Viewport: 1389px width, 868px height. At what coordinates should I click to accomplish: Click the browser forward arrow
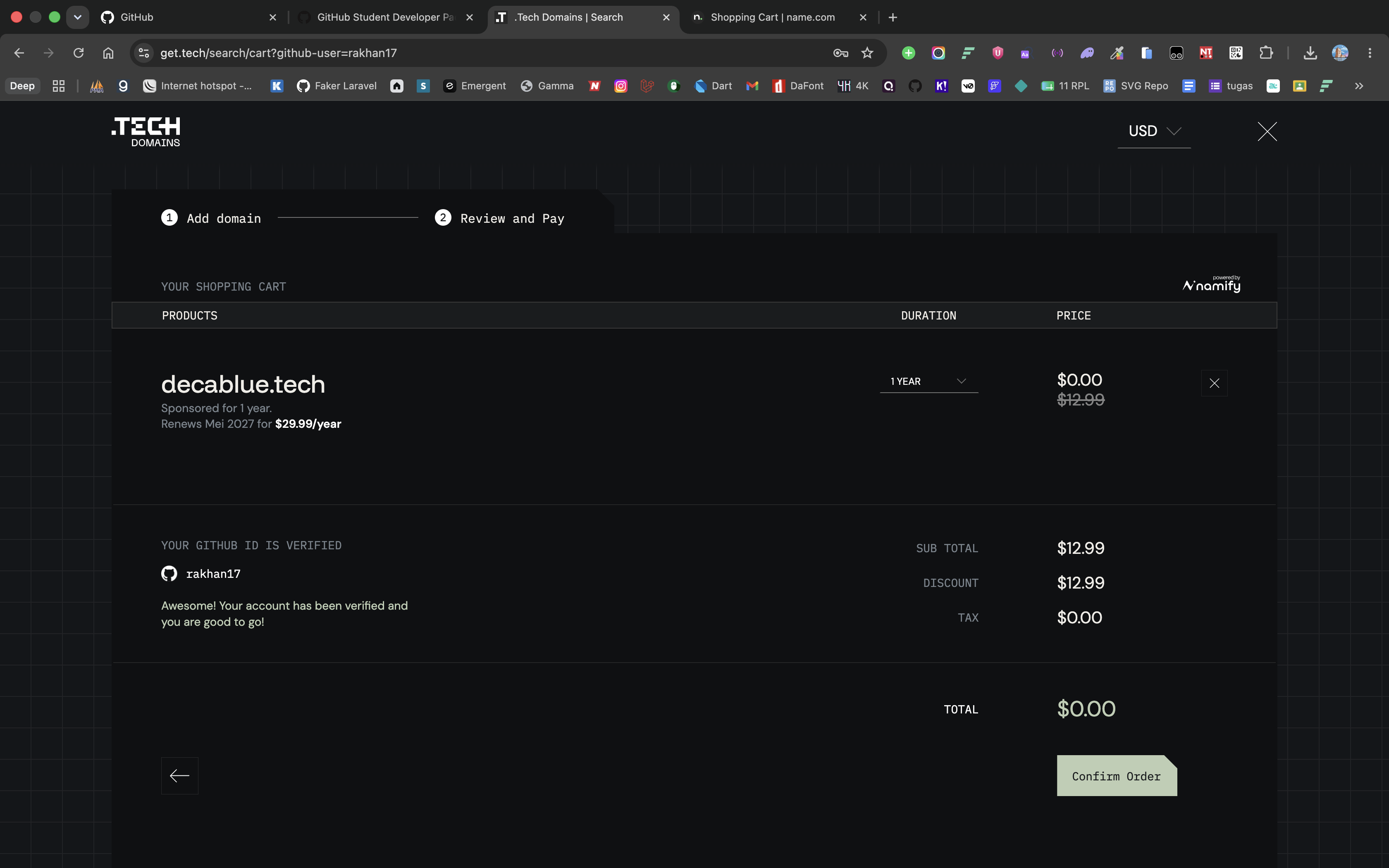tap(49, 53)
